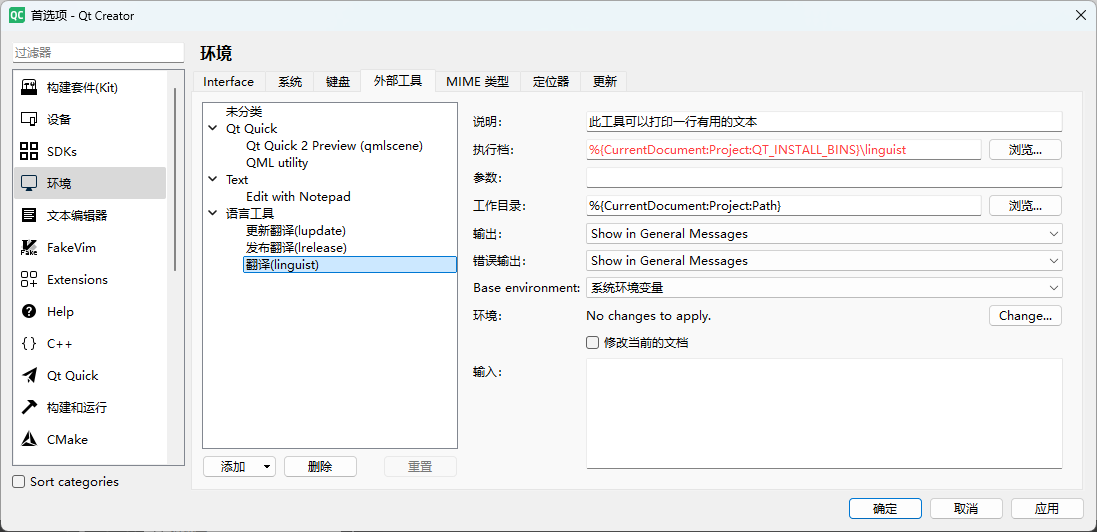This screenshot has width=1097, height=532.
Task: Click the 执行档 executable path field
Action: (784, 150)
